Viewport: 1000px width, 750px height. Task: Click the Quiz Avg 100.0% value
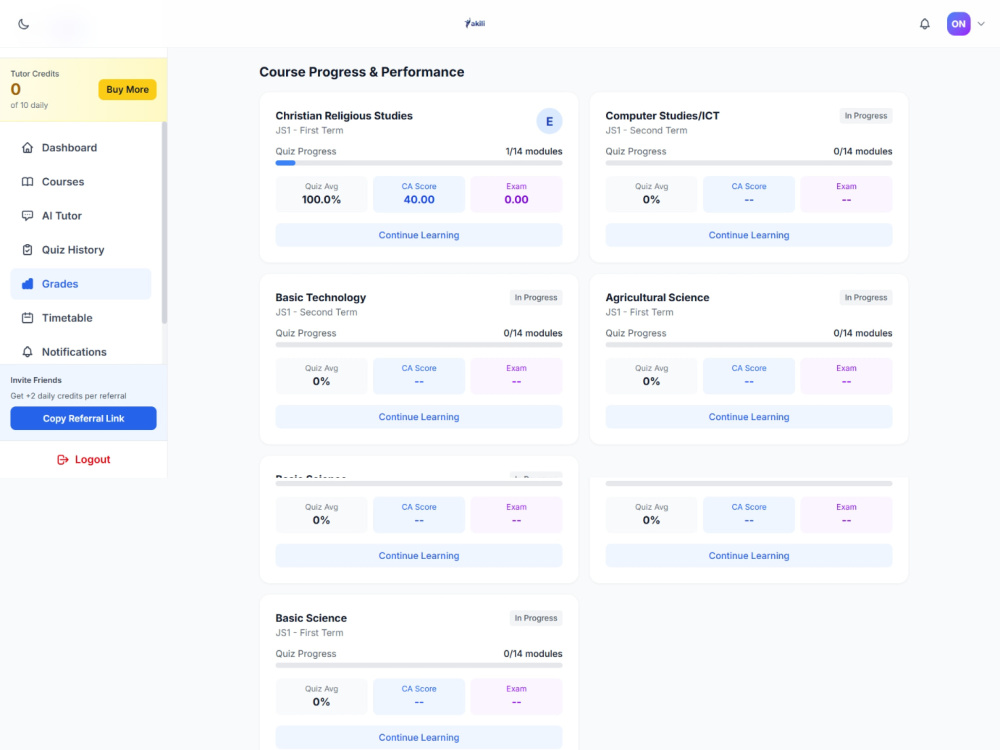(321, 200)
